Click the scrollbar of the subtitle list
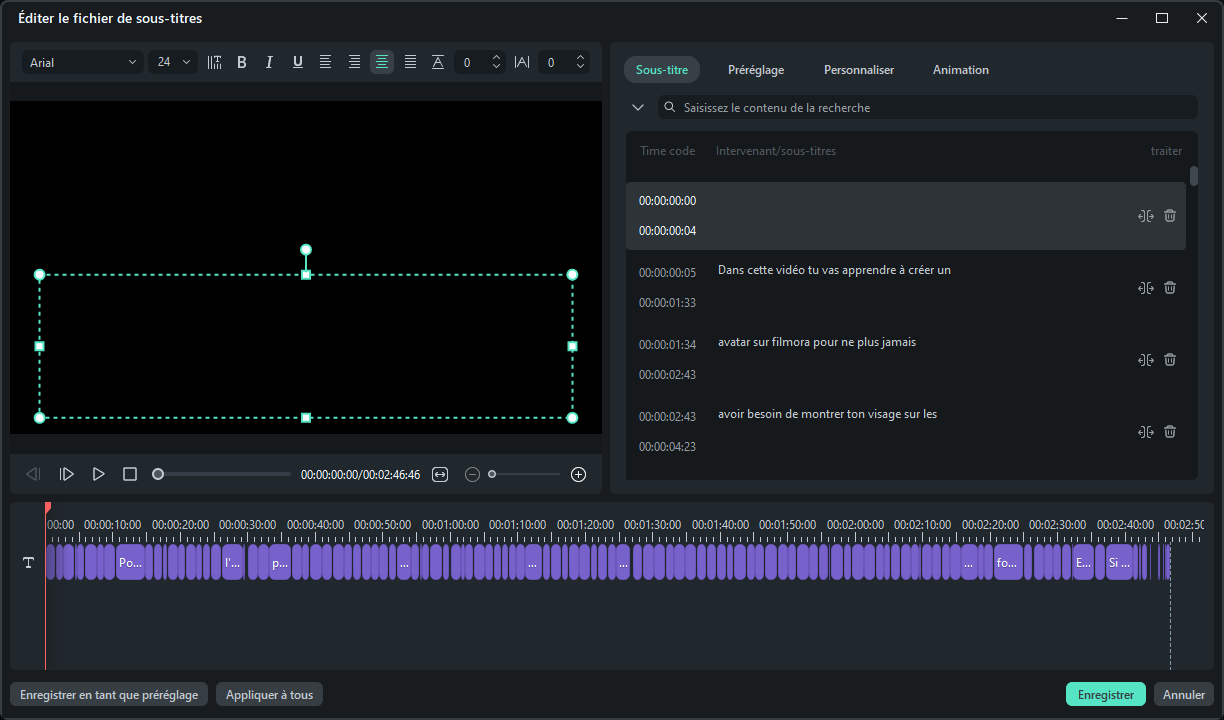 pyautogui.click(x=1194, y=176)
